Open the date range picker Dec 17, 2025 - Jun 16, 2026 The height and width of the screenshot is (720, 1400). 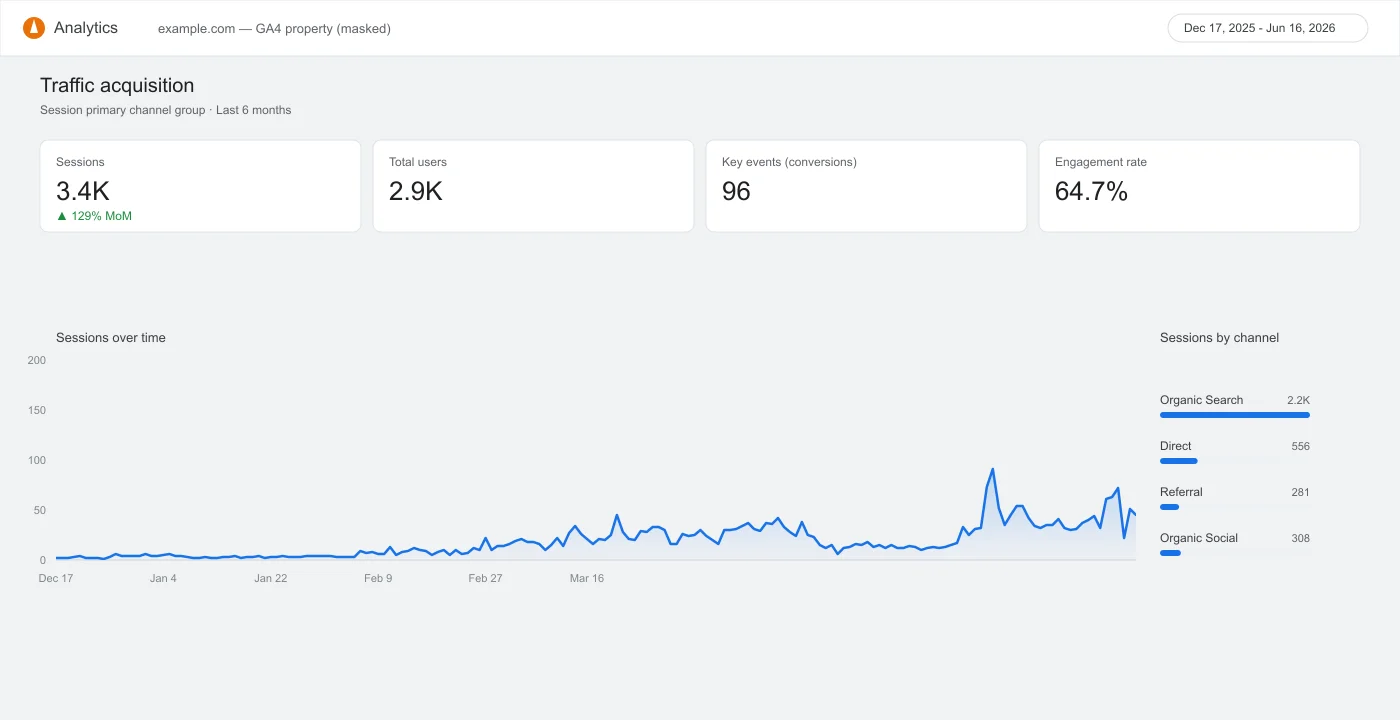coord(1267,28)
